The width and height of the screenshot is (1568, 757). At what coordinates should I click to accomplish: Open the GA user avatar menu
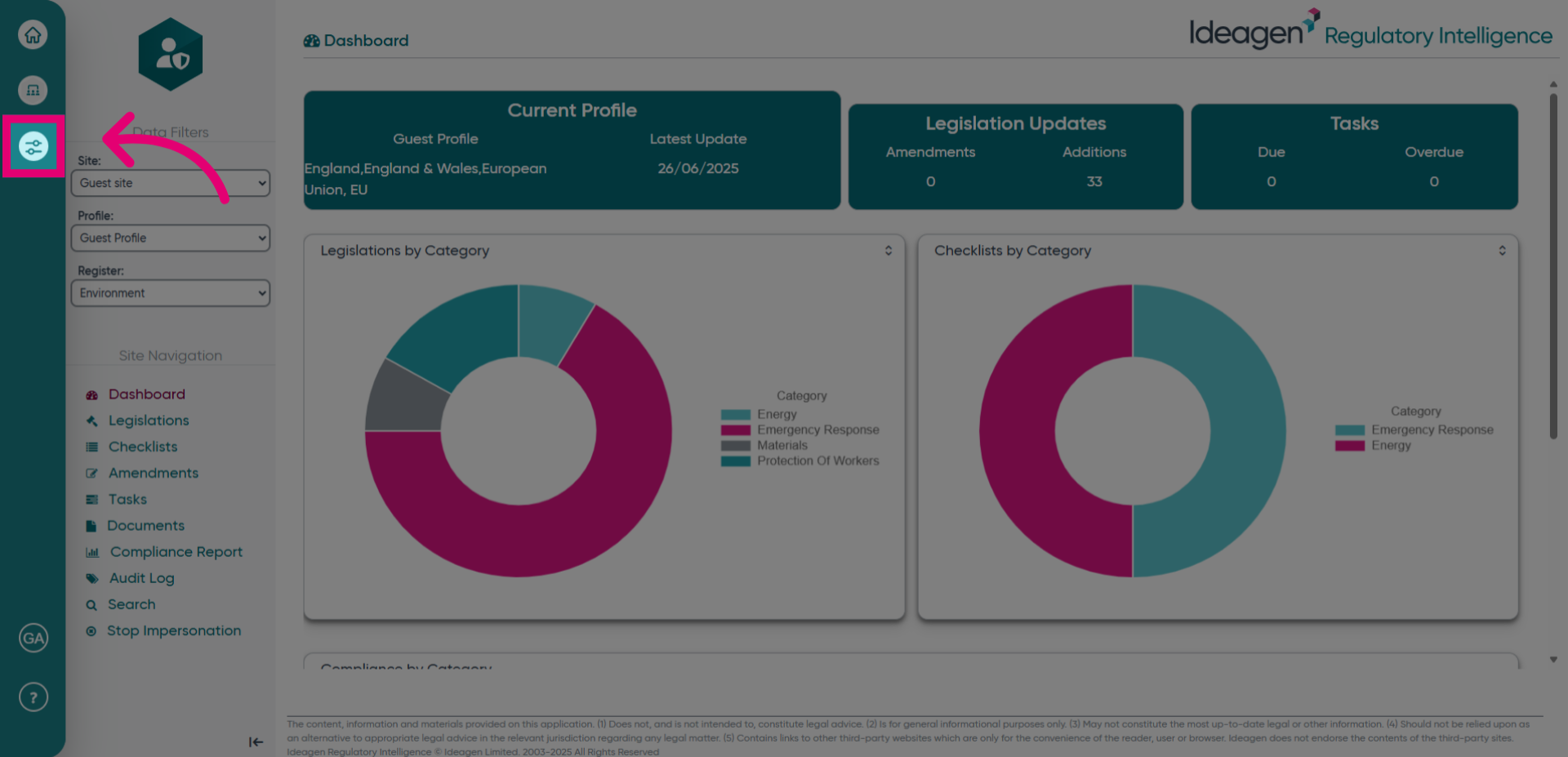[33, 638]
